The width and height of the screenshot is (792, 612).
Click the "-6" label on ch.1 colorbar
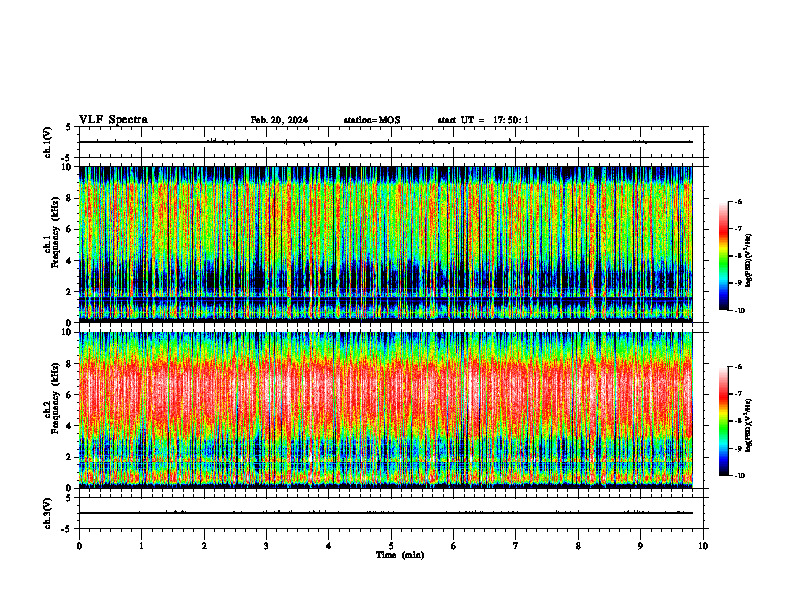(x=738, y=201)
